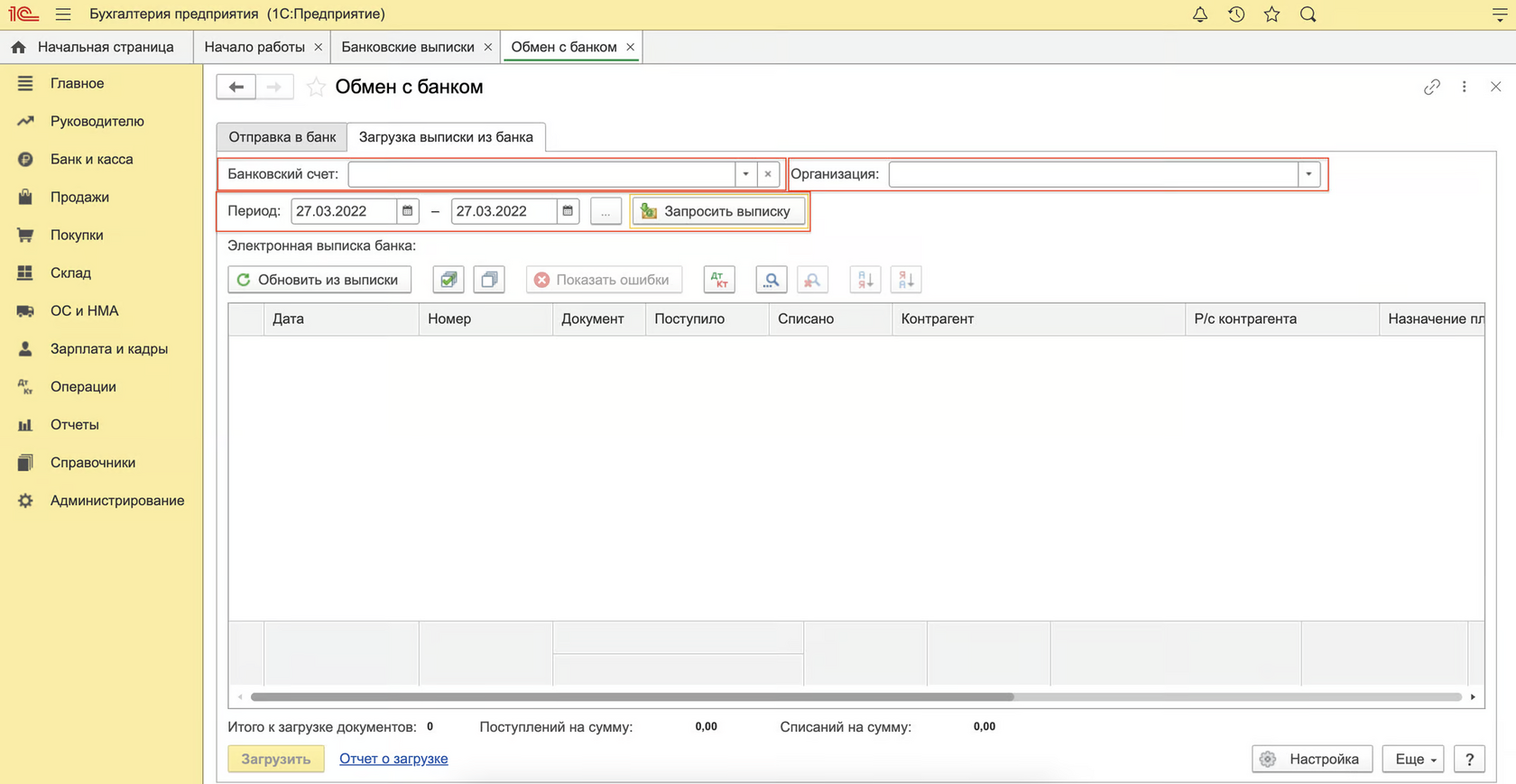
Task: Click Запросить выписку button
Action: point(718,211)
